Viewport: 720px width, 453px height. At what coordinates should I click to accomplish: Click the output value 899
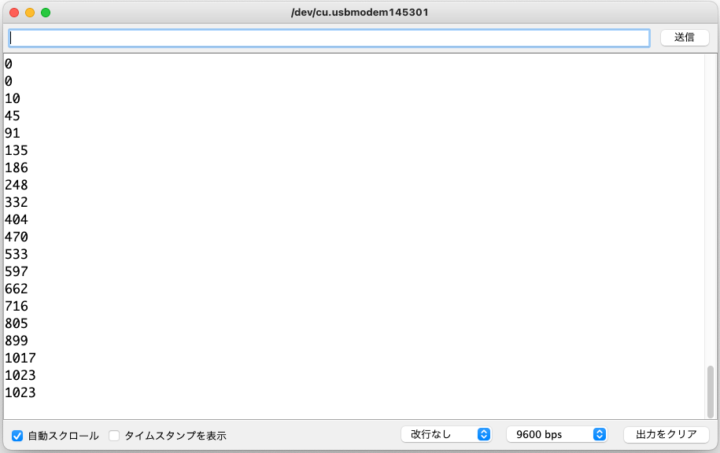16,341
